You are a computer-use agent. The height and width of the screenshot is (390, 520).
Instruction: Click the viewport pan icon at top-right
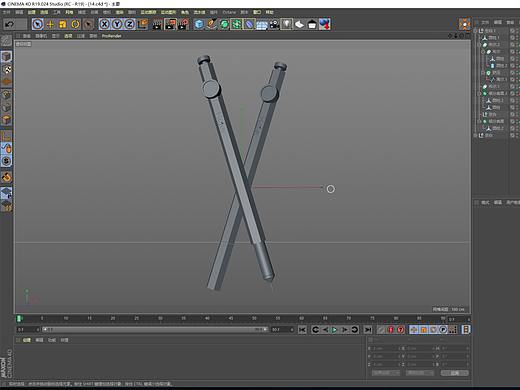coord(450,36)
